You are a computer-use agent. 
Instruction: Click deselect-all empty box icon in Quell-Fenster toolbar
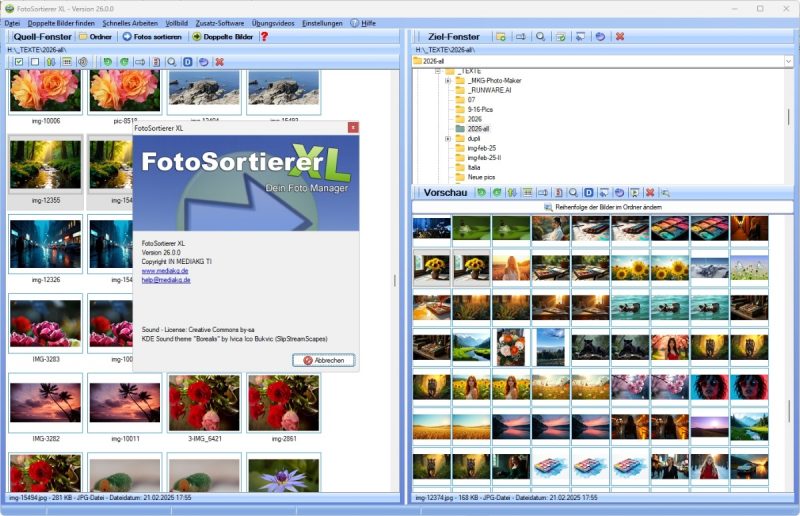[35, 62]
